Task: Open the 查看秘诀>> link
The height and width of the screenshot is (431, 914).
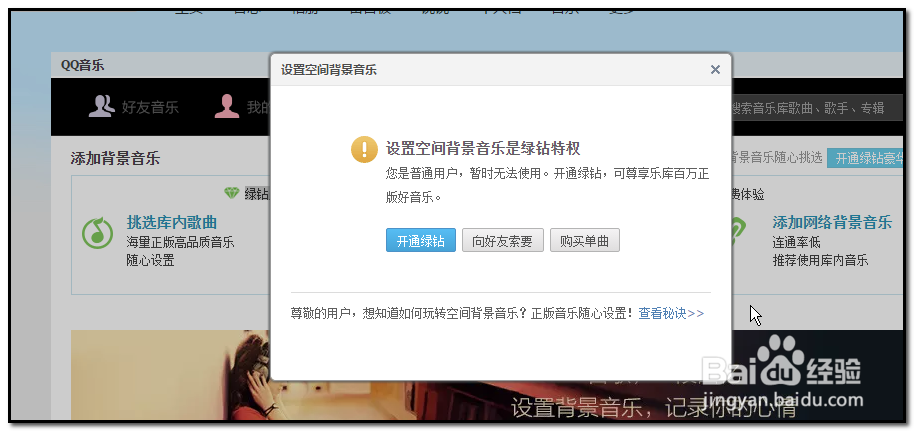Action: pos(671,313)
